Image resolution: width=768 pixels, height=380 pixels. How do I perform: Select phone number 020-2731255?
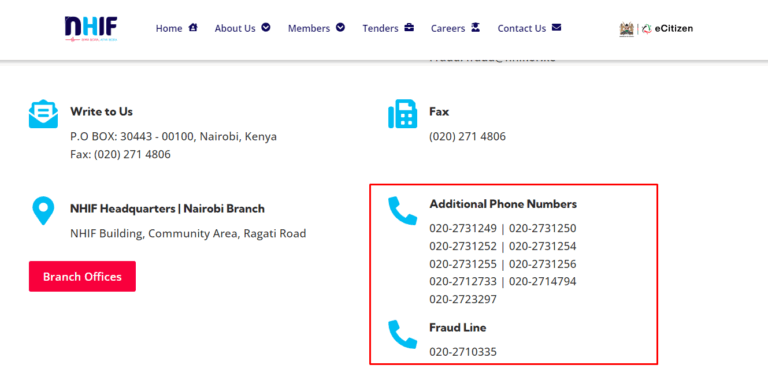point(463,264)
